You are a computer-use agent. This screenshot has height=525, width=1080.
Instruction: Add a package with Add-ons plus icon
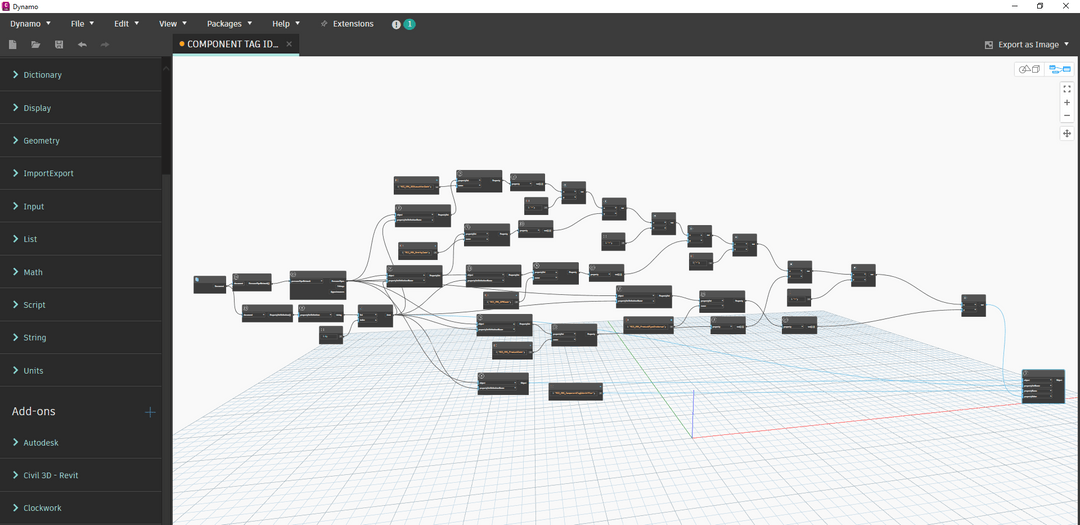150,412
